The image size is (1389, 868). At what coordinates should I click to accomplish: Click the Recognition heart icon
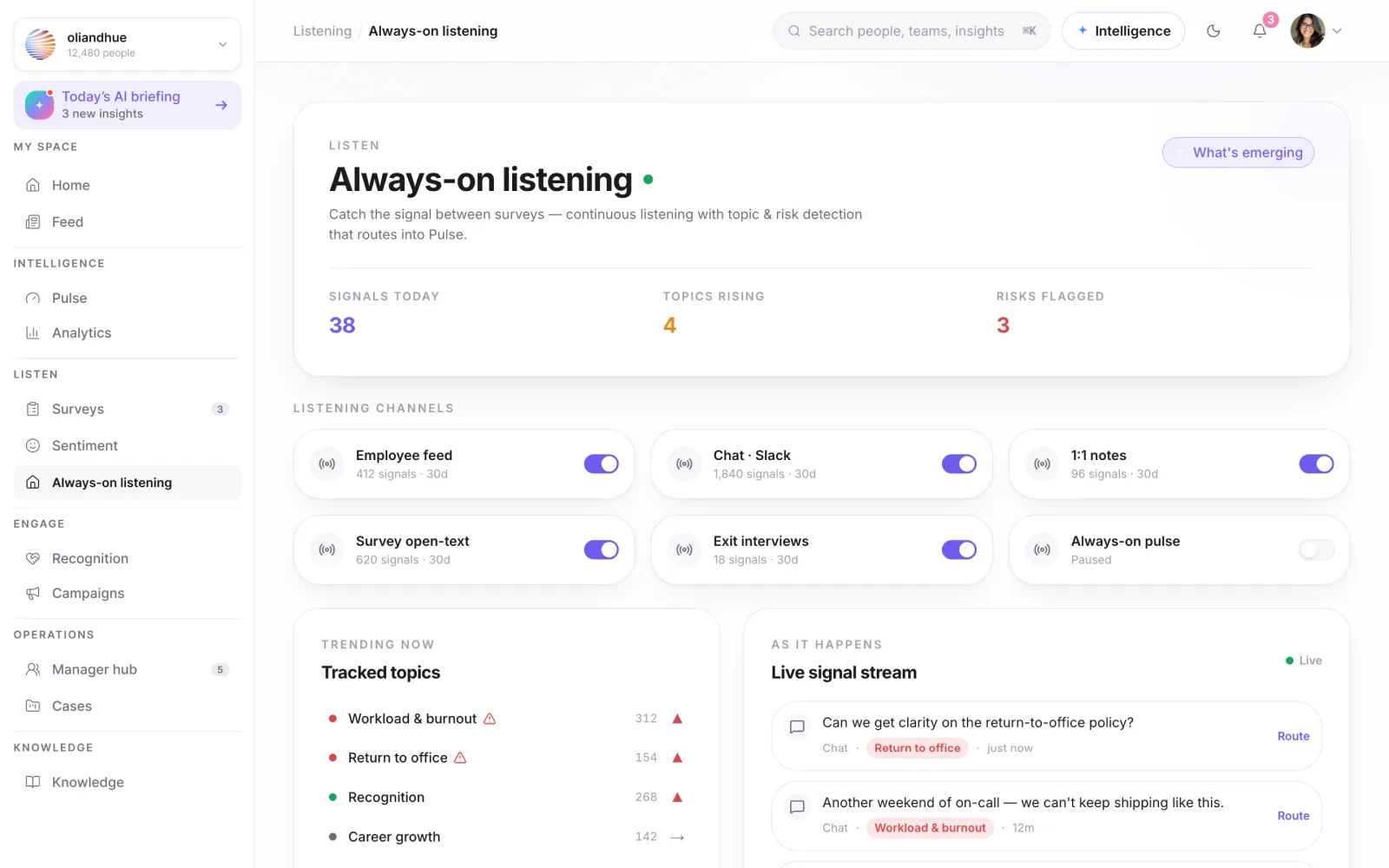tap(33, 559)
